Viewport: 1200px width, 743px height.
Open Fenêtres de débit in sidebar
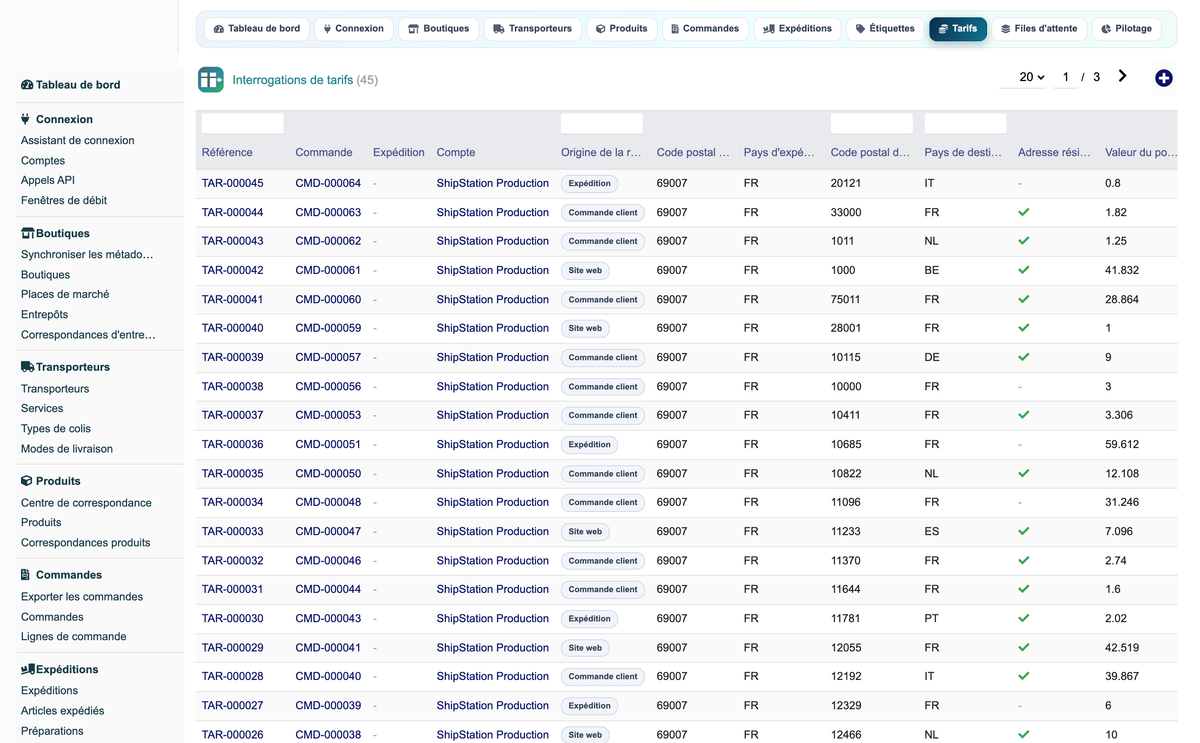pos(64,201)
